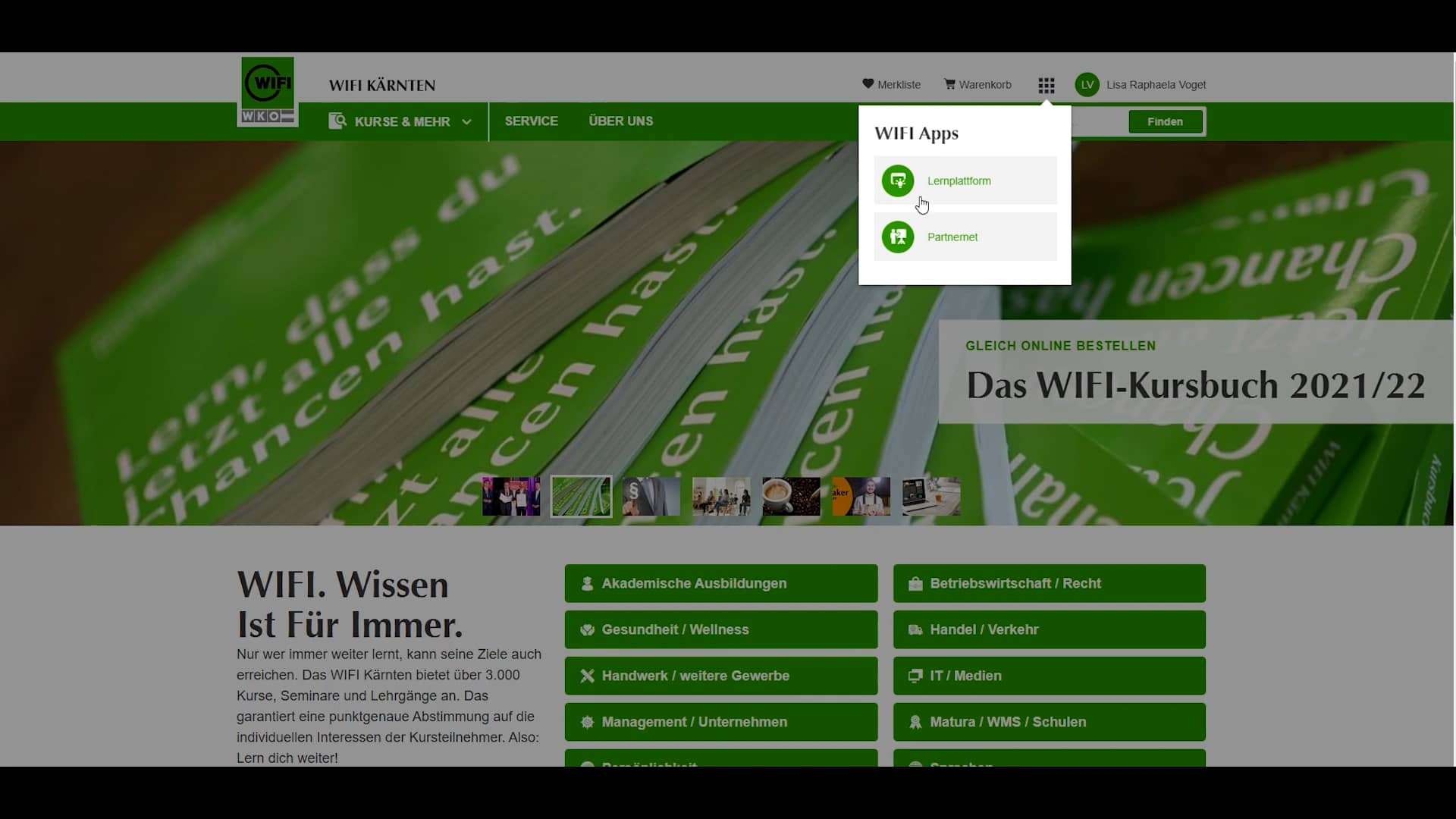
Task: Click the WIFI Apps popup heading
Action: (x=916, y=133)
